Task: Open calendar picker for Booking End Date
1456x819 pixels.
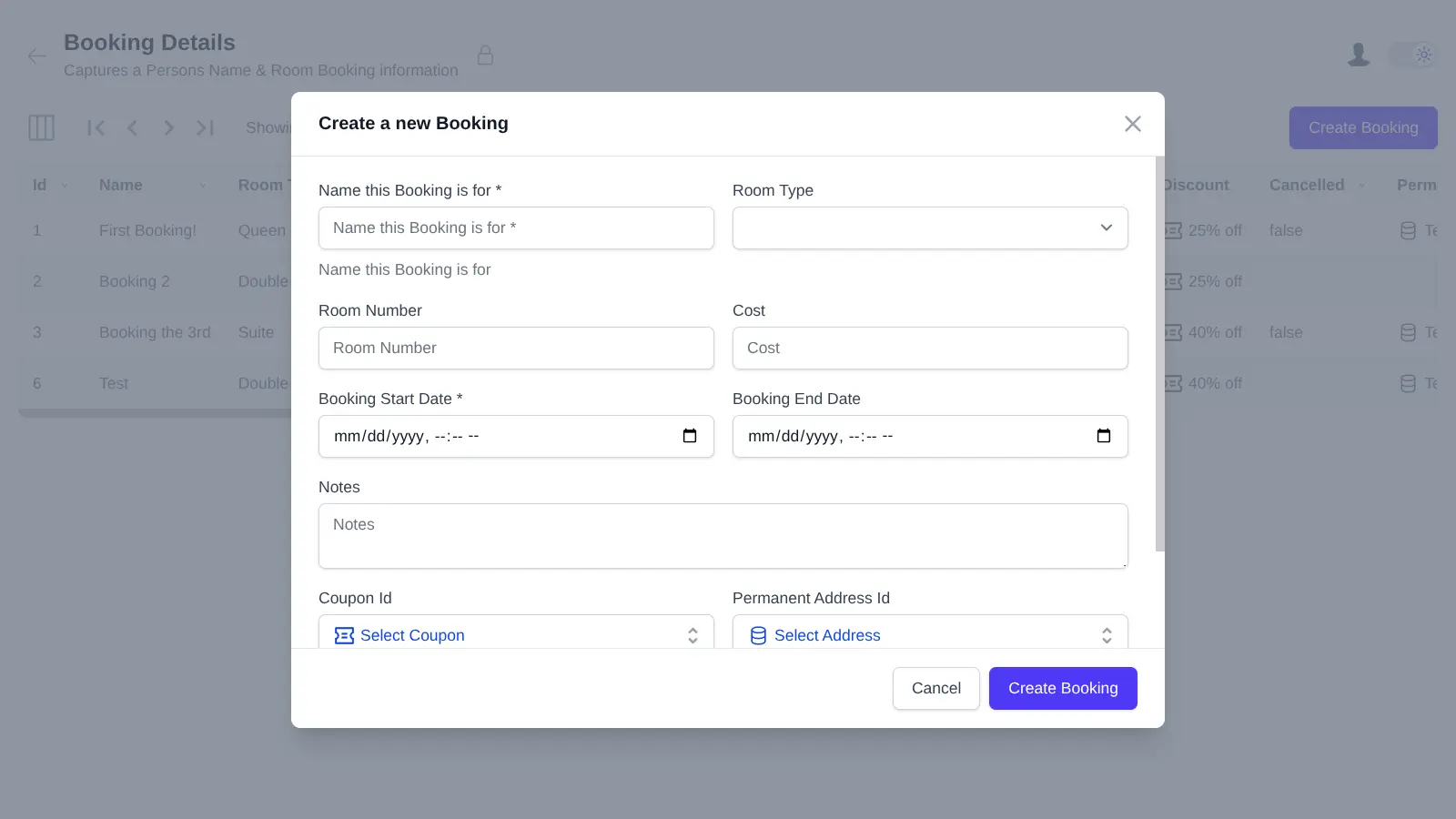Action: coord(1104,436)
